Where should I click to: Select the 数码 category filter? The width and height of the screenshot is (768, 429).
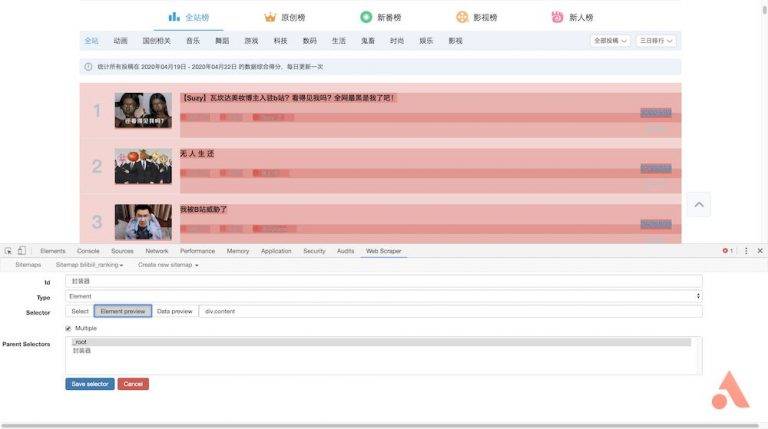[x=310, y=41]
